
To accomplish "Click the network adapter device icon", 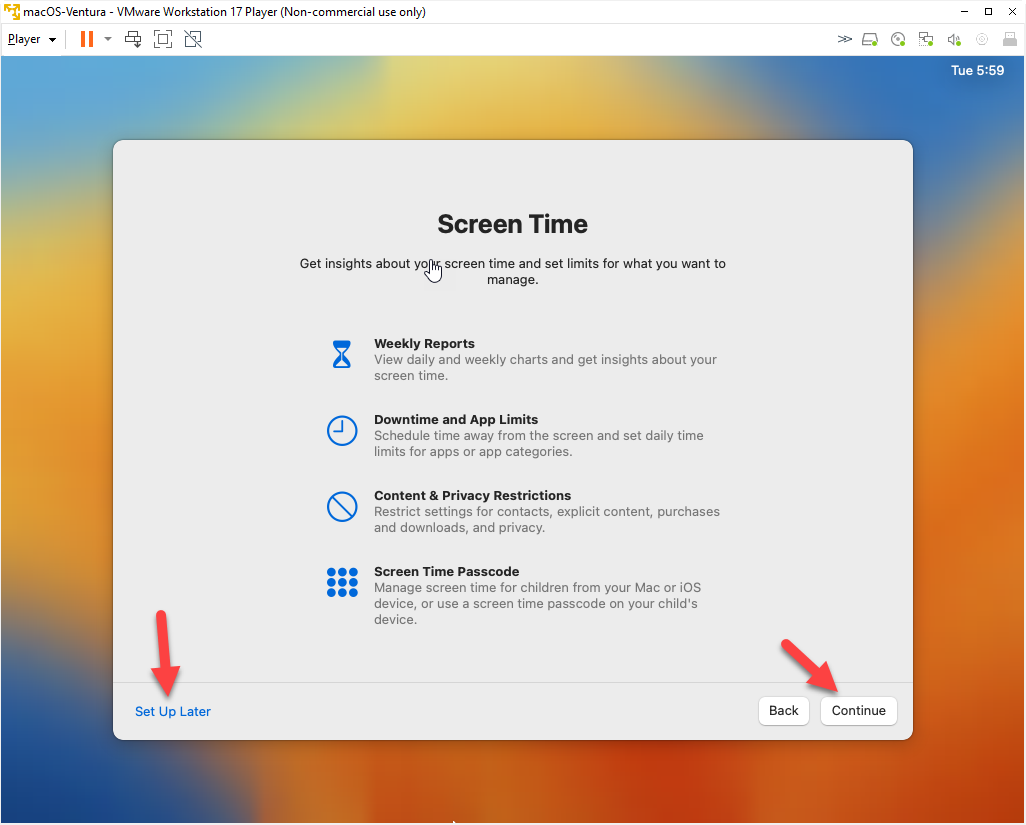I will [x=926, y=39].
